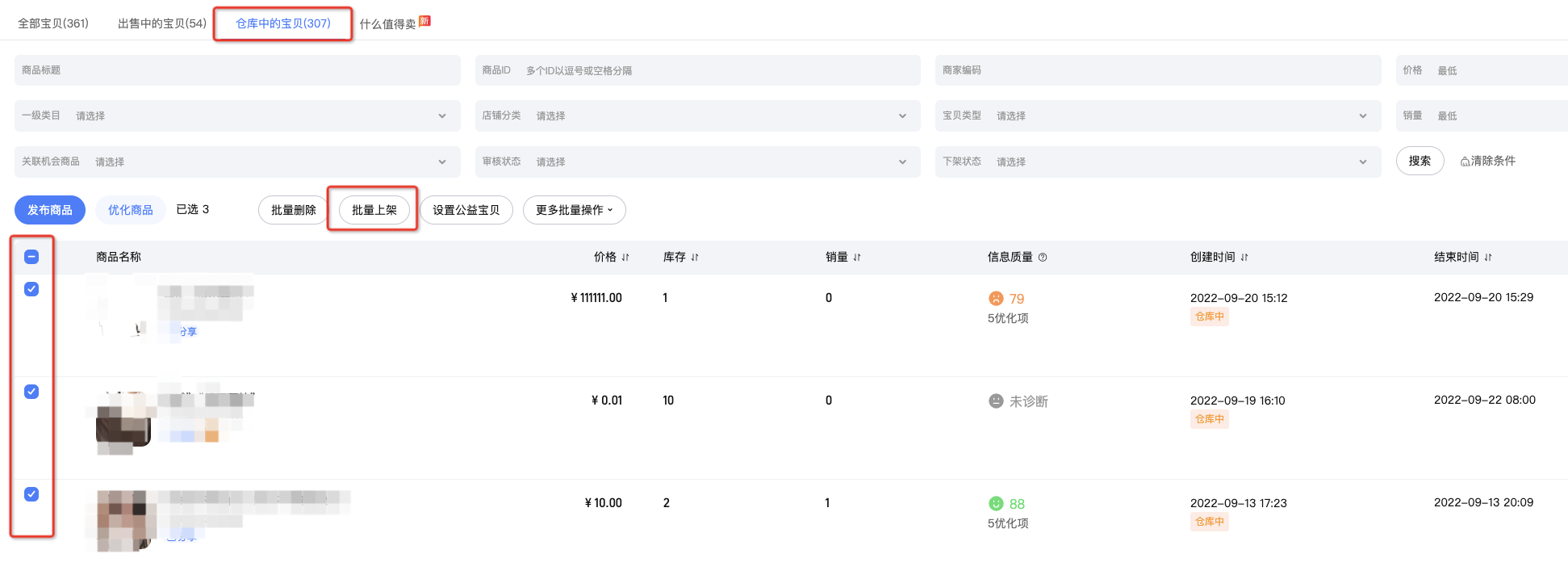Sort the table by 价格 column

[625, 258]
